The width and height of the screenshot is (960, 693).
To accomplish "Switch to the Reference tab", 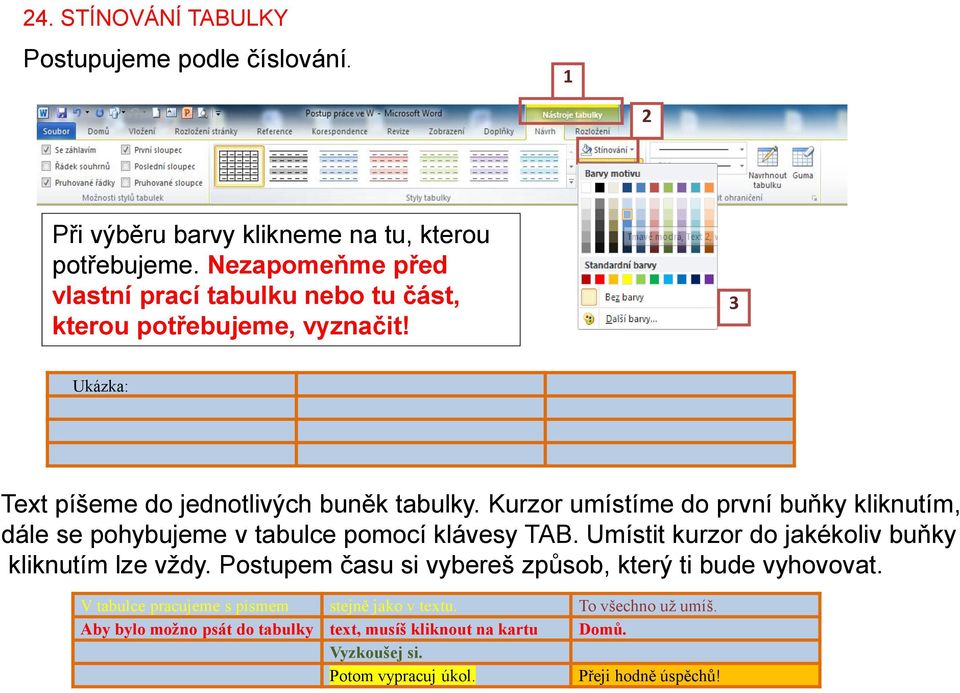I will [x=274, y=132].
